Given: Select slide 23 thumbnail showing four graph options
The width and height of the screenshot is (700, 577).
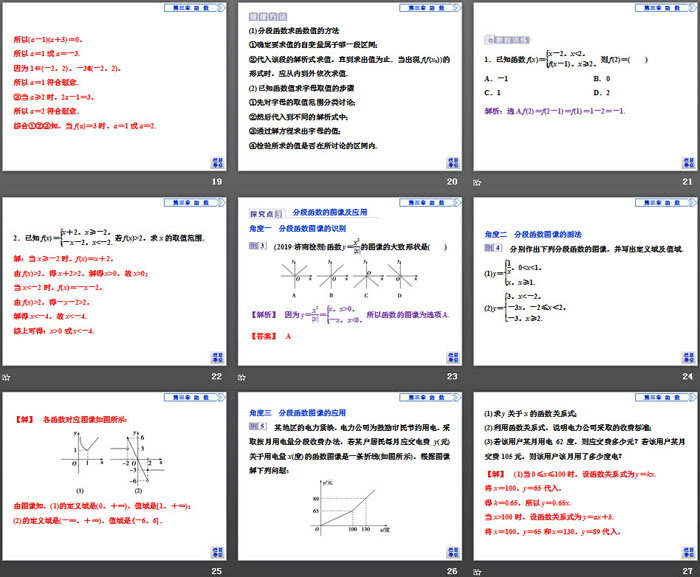Looking at the screenshot, I should click(350, 282).
